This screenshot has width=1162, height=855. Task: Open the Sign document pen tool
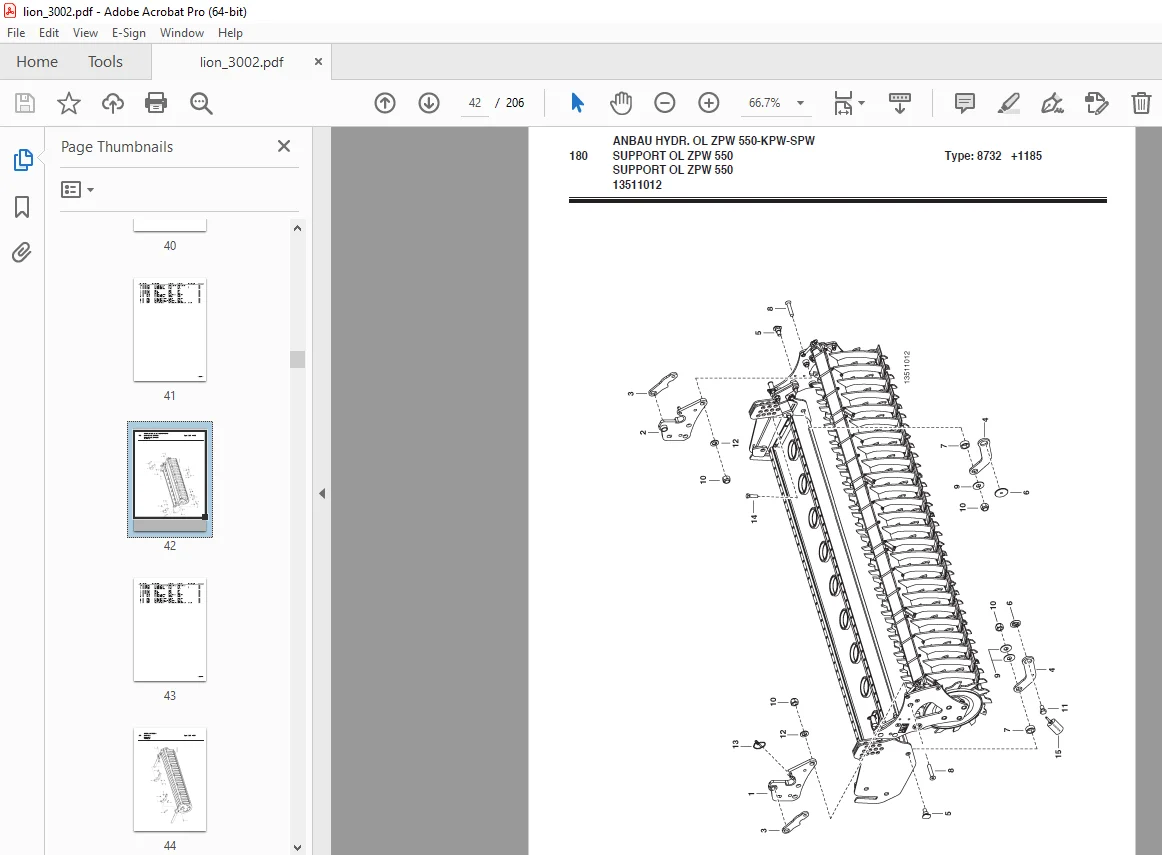1052,103
